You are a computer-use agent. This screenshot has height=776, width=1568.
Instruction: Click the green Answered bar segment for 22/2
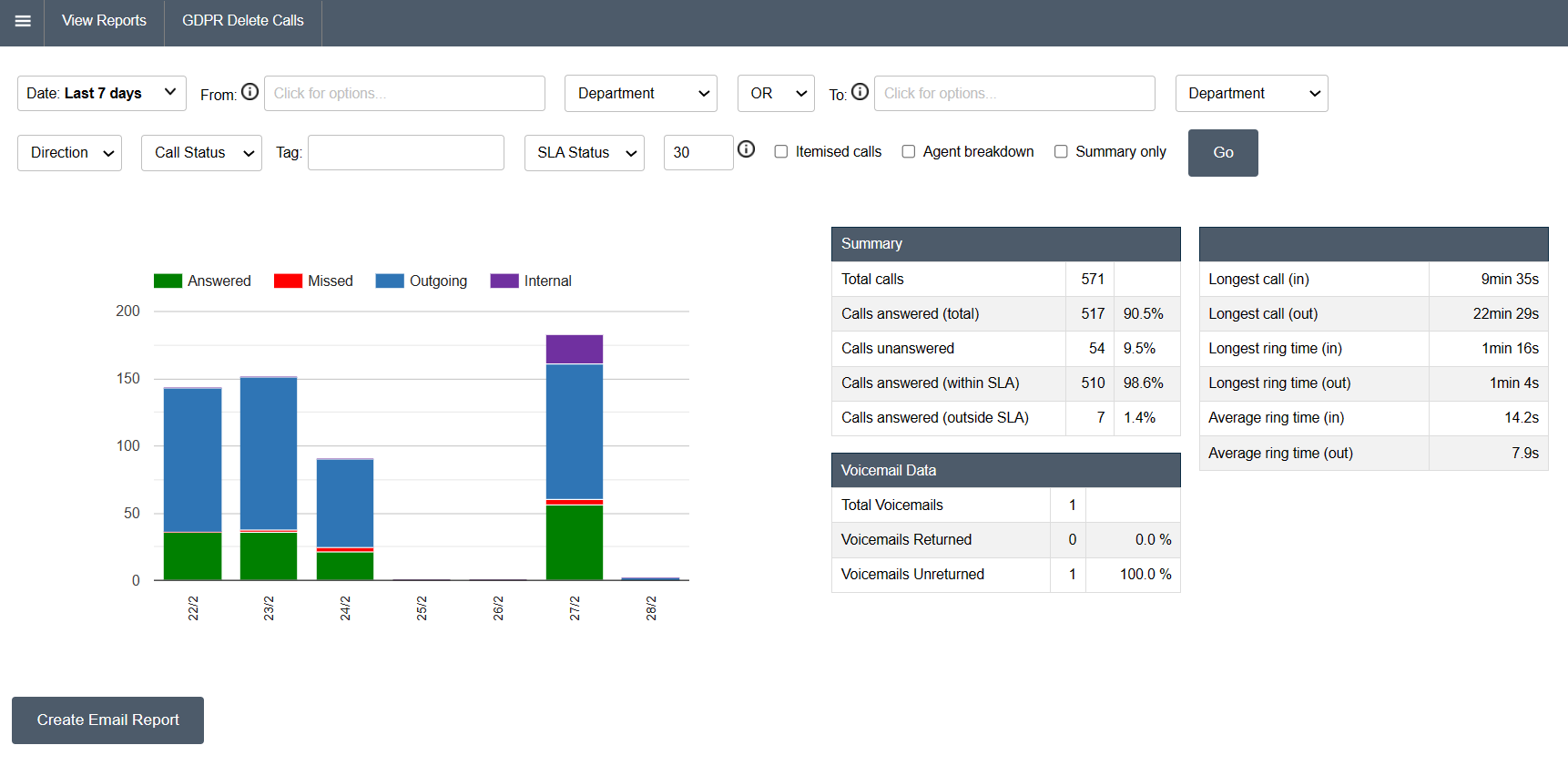click(192, 556)
